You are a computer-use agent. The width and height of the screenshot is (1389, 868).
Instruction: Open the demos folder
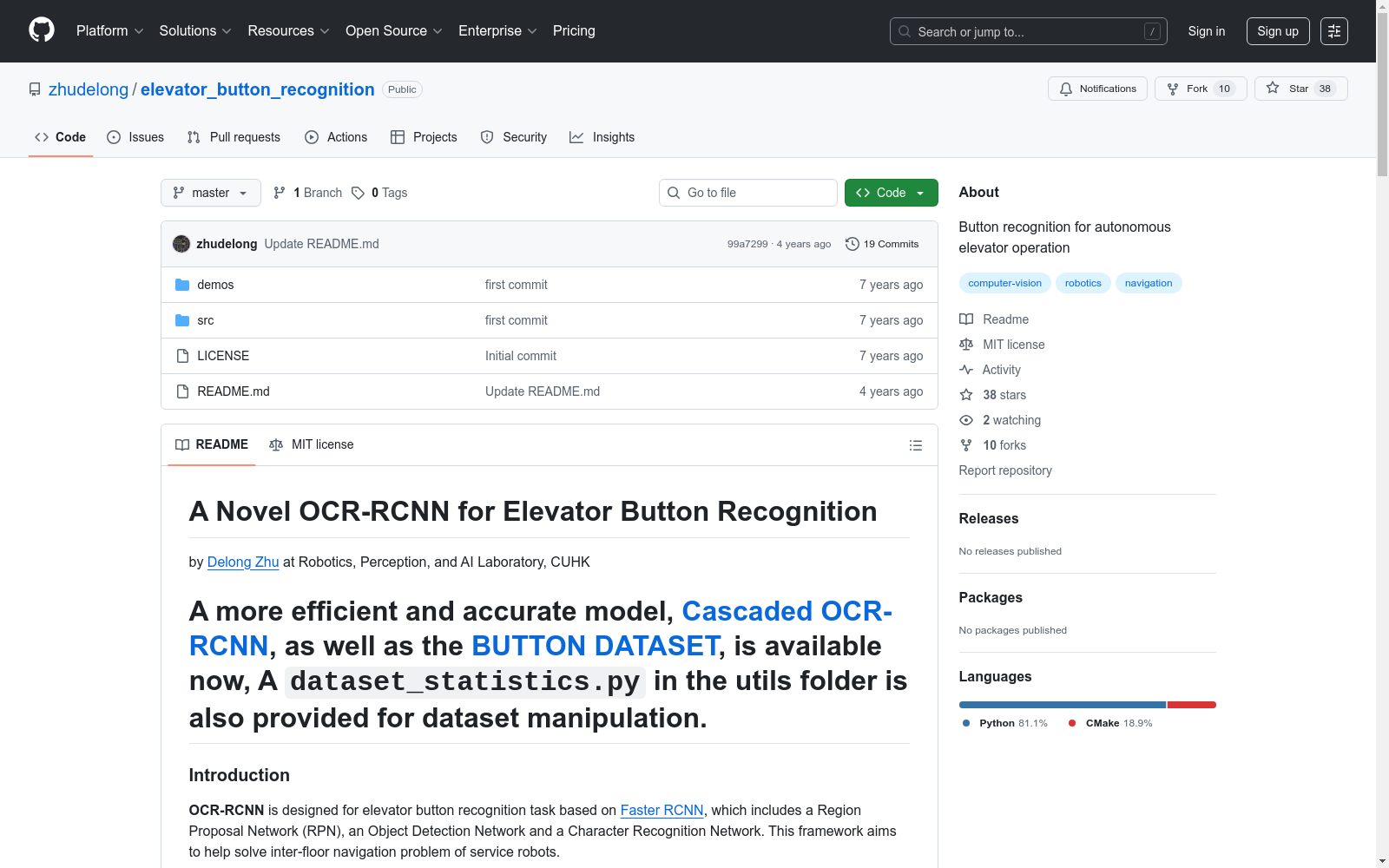pos(215,285)
